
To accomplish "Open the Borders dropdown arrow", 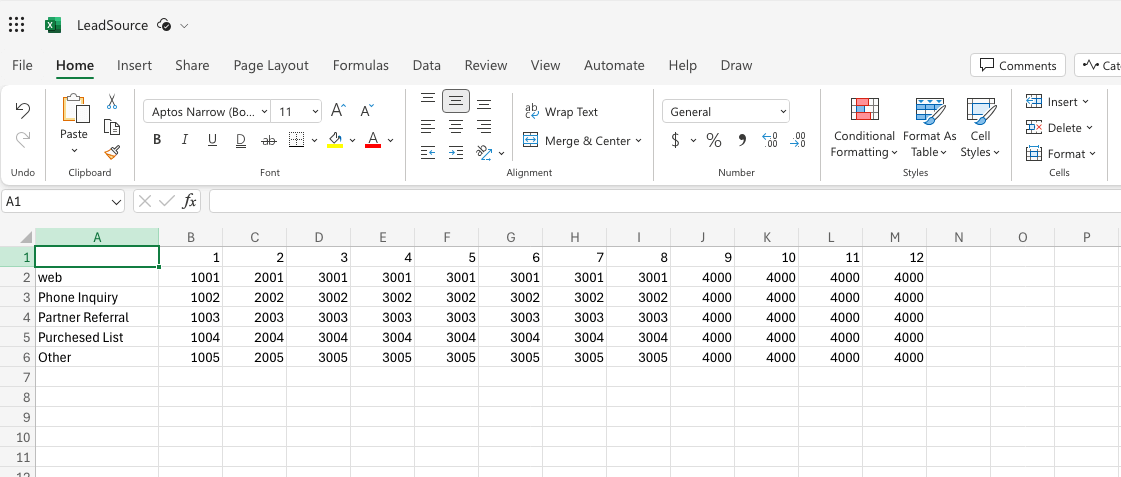I will (315, 140).
